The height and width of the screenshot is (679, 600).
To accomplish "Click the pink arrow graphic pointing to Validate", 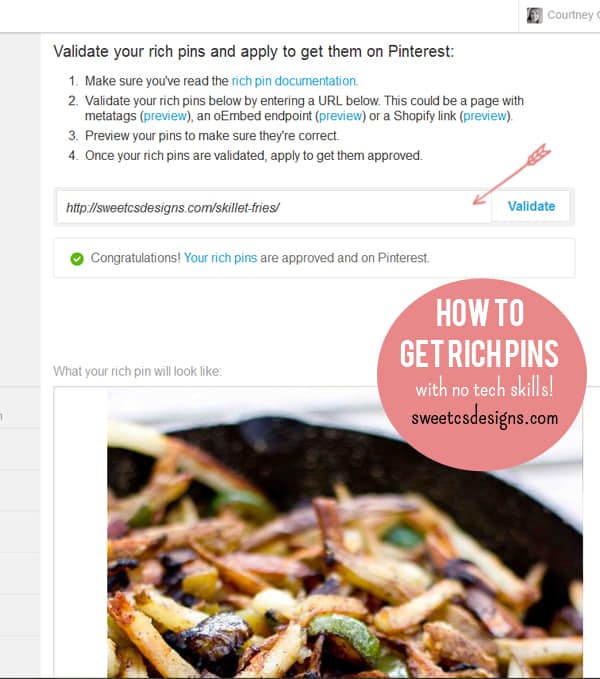I will [x=512, y=174].
